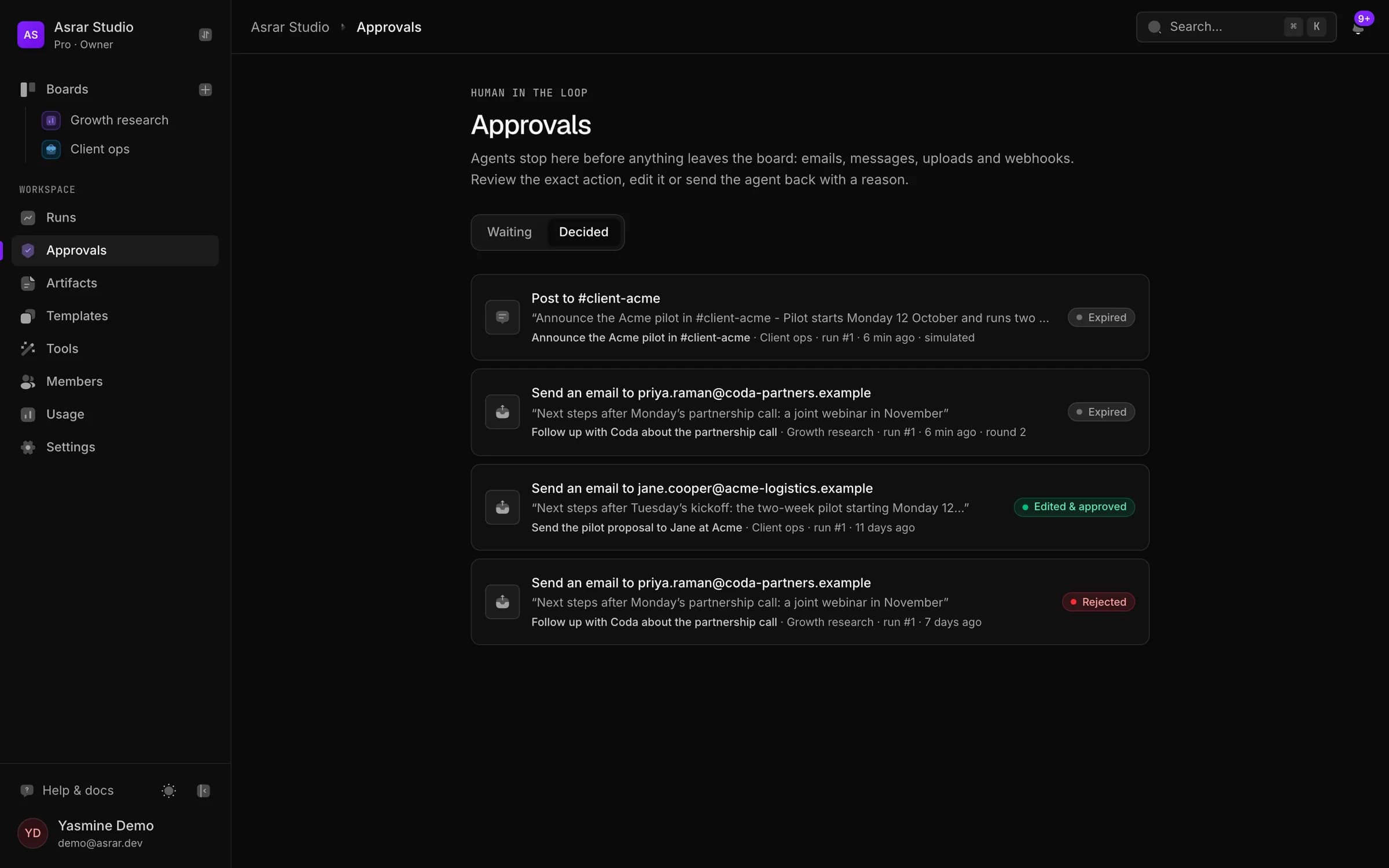The height and width of the screenshot is (868, 1389).
Task: Click the AS workspace avatar
Action: tap(31, 35)
